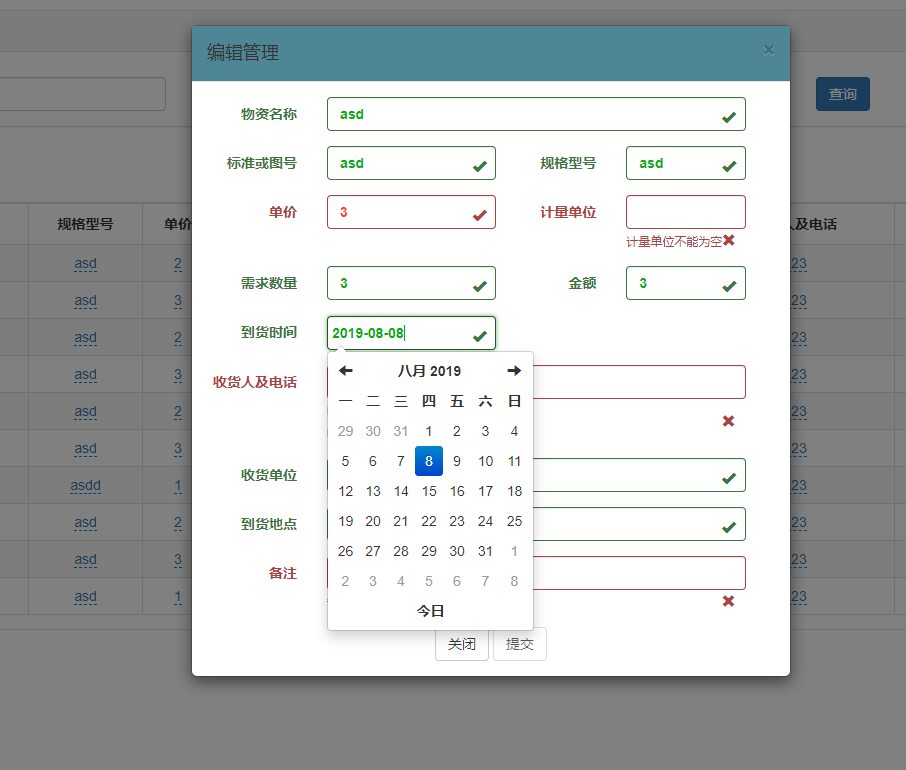Image resolution: width=906 pixels, height=770 pixels.
Task: Click inside the empty 计量单位 input field
Action: 685,212
